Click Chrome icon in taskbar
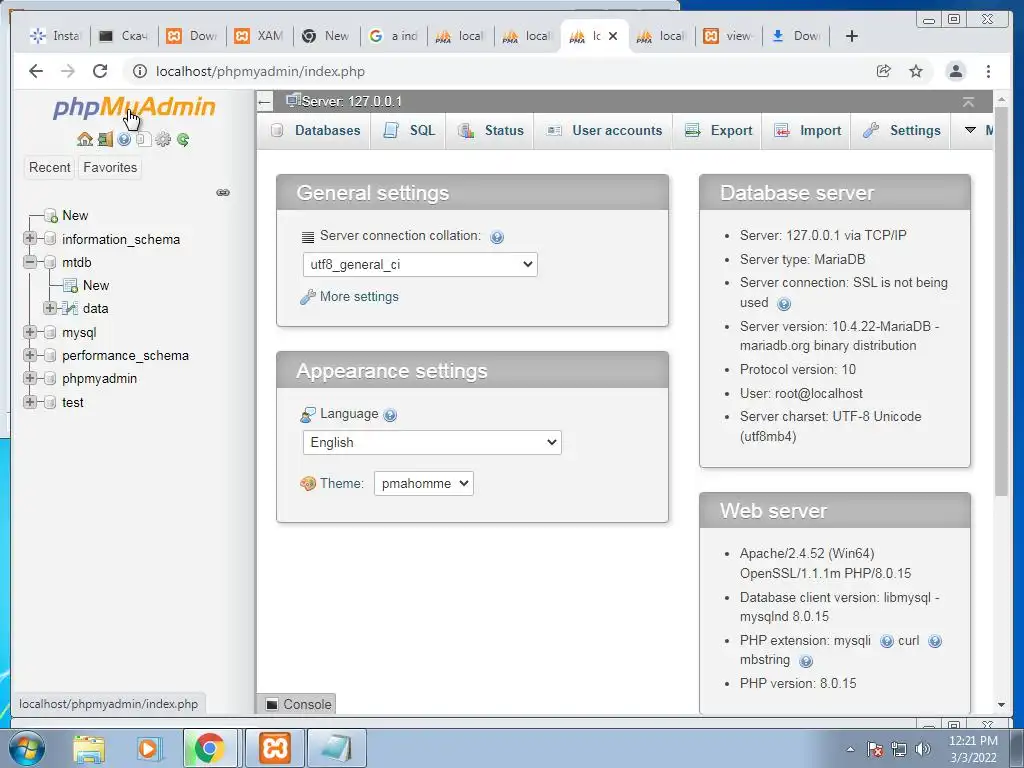Image resolution: width=1024 pixels, height=768 pixels. (209, 748)
